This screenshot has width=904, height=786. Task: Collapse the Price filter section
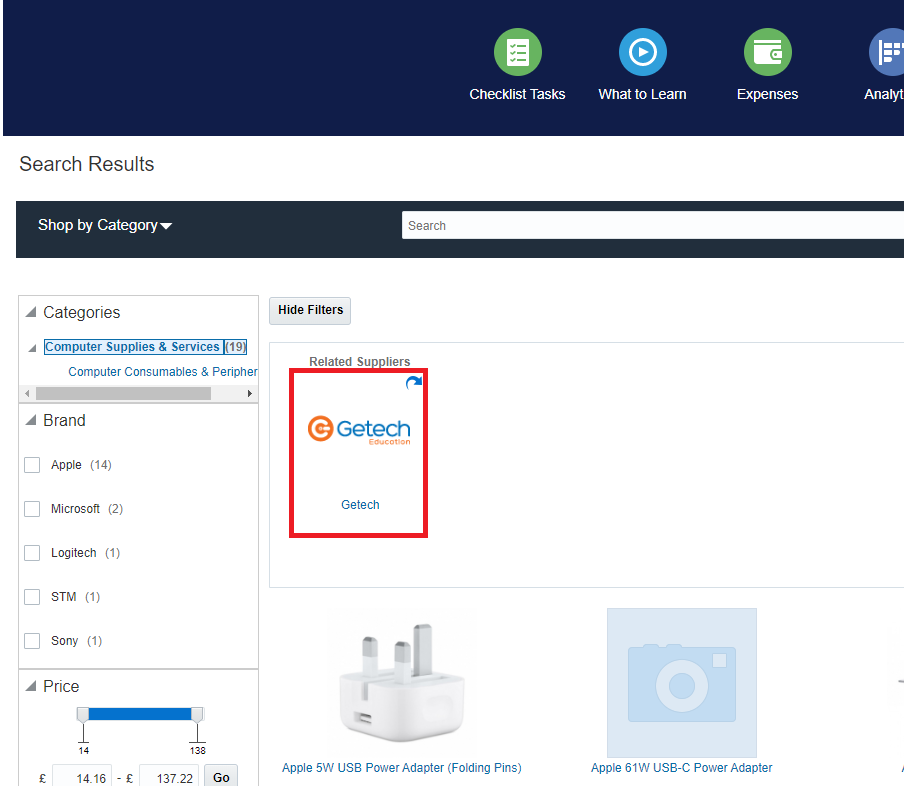(31, 686)
